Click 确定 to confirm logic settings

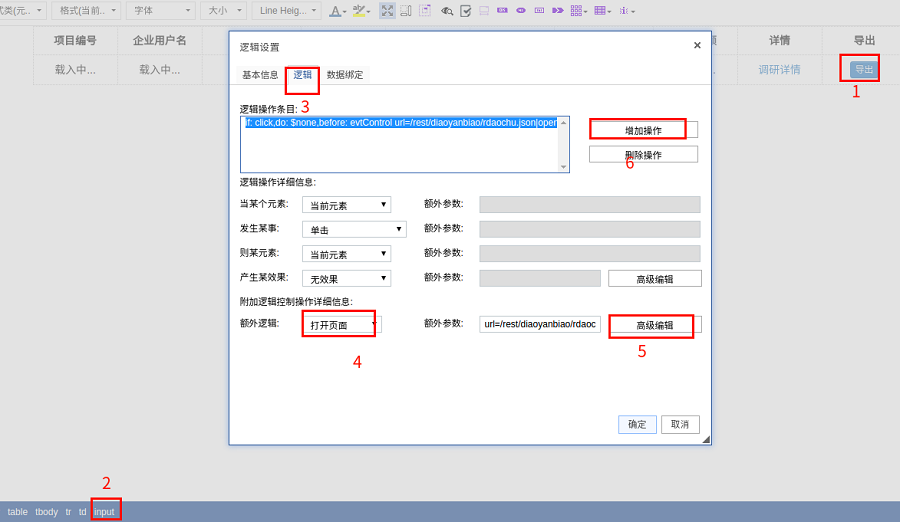pyautogui.click(x=637, y=424)
